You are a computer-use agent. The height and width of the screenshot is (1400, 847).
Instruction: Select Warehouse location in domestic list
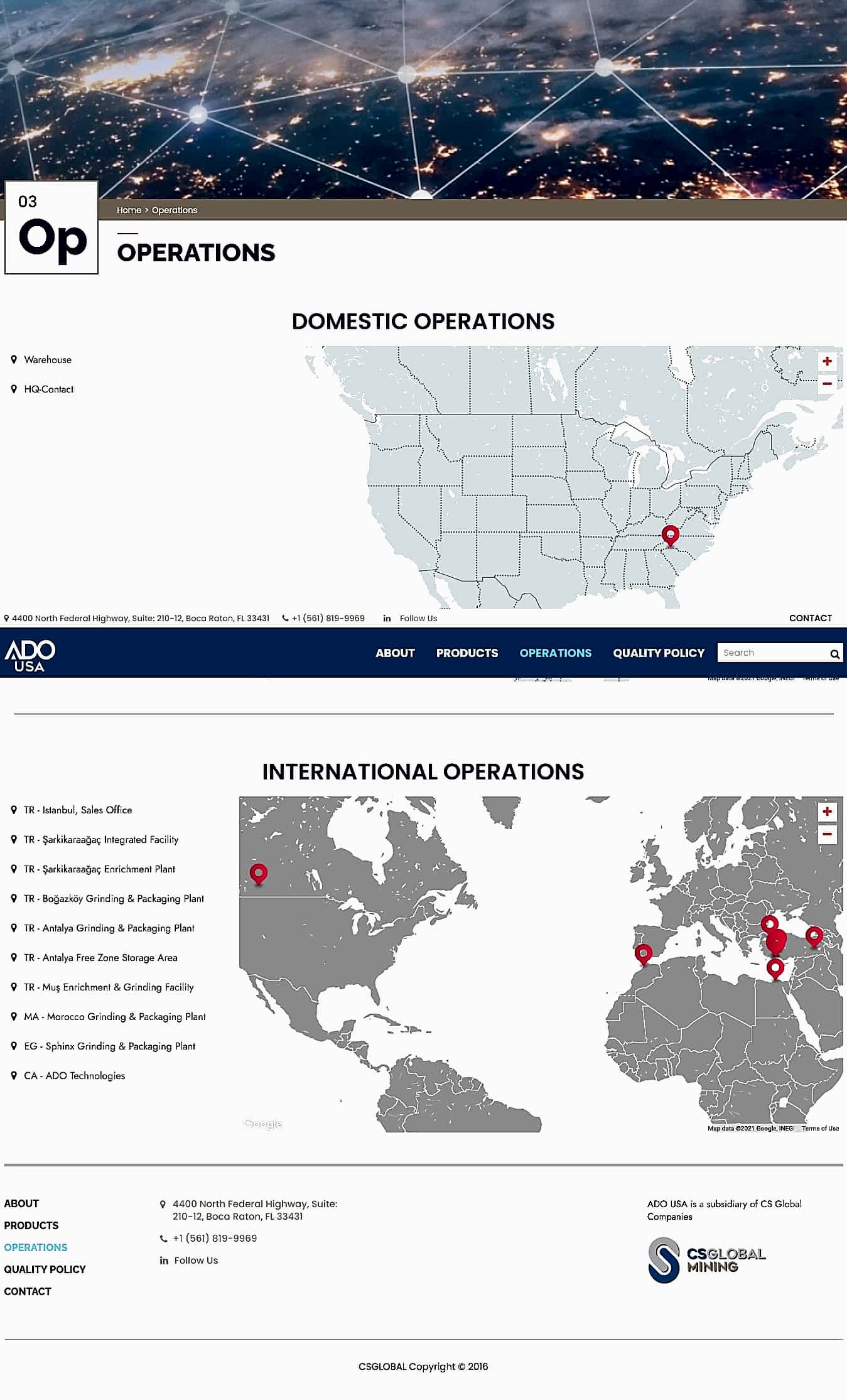click(x=48, y=360)
